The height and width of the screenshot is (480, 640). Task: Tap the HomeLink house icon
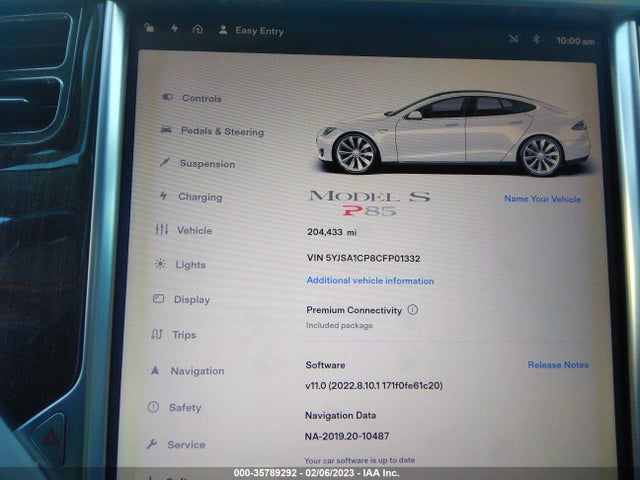click(198, 29)
